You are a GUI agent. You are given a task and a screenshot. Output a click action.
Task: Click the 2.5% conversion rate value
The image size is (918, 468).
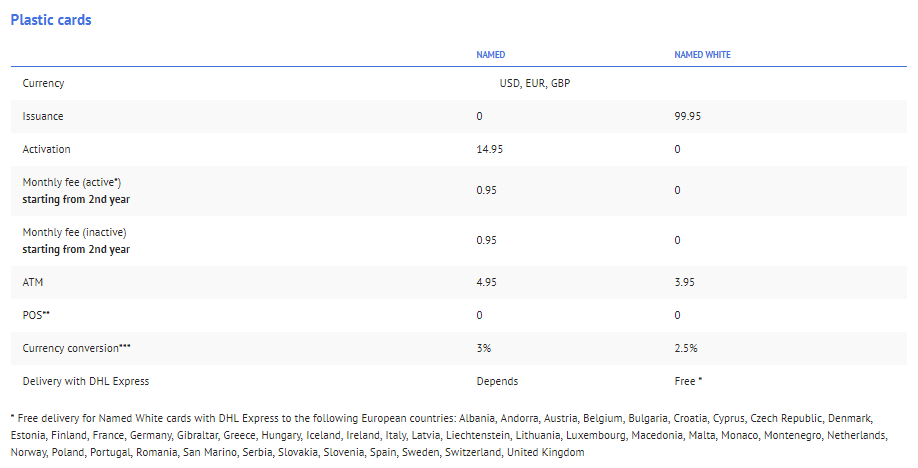point(686,348)
